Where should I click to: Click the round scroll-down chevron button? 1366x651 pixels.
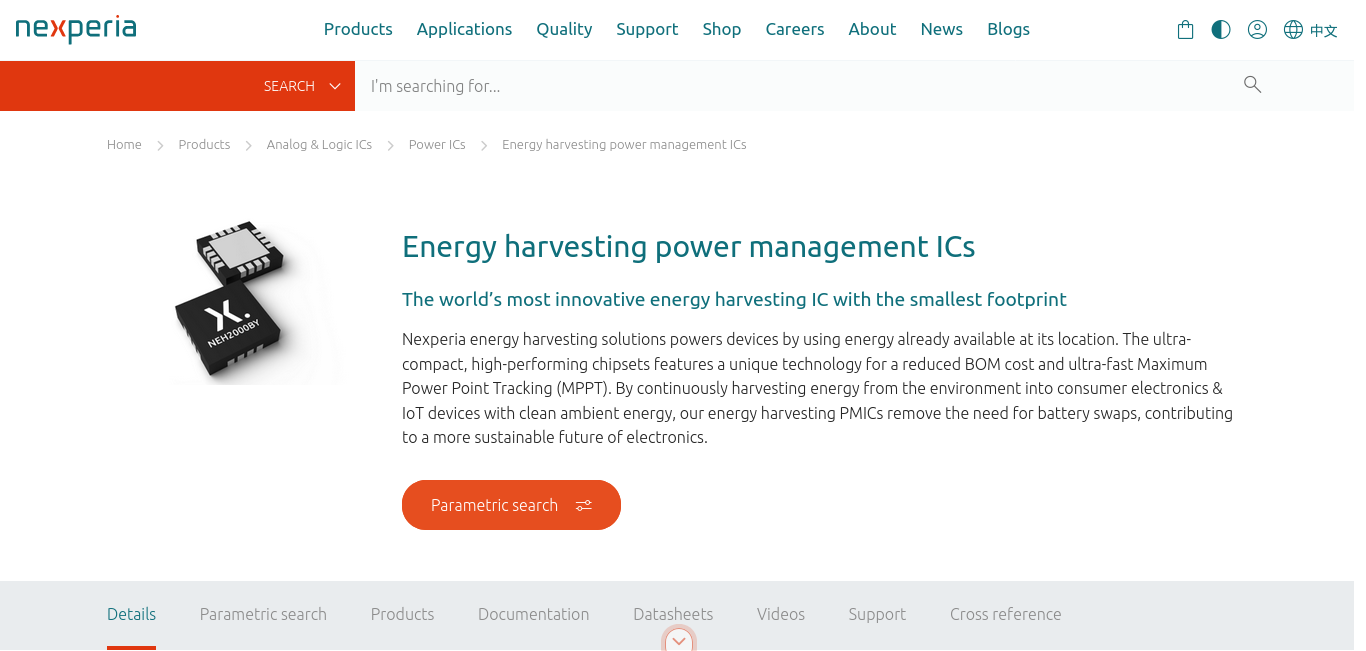679,639
